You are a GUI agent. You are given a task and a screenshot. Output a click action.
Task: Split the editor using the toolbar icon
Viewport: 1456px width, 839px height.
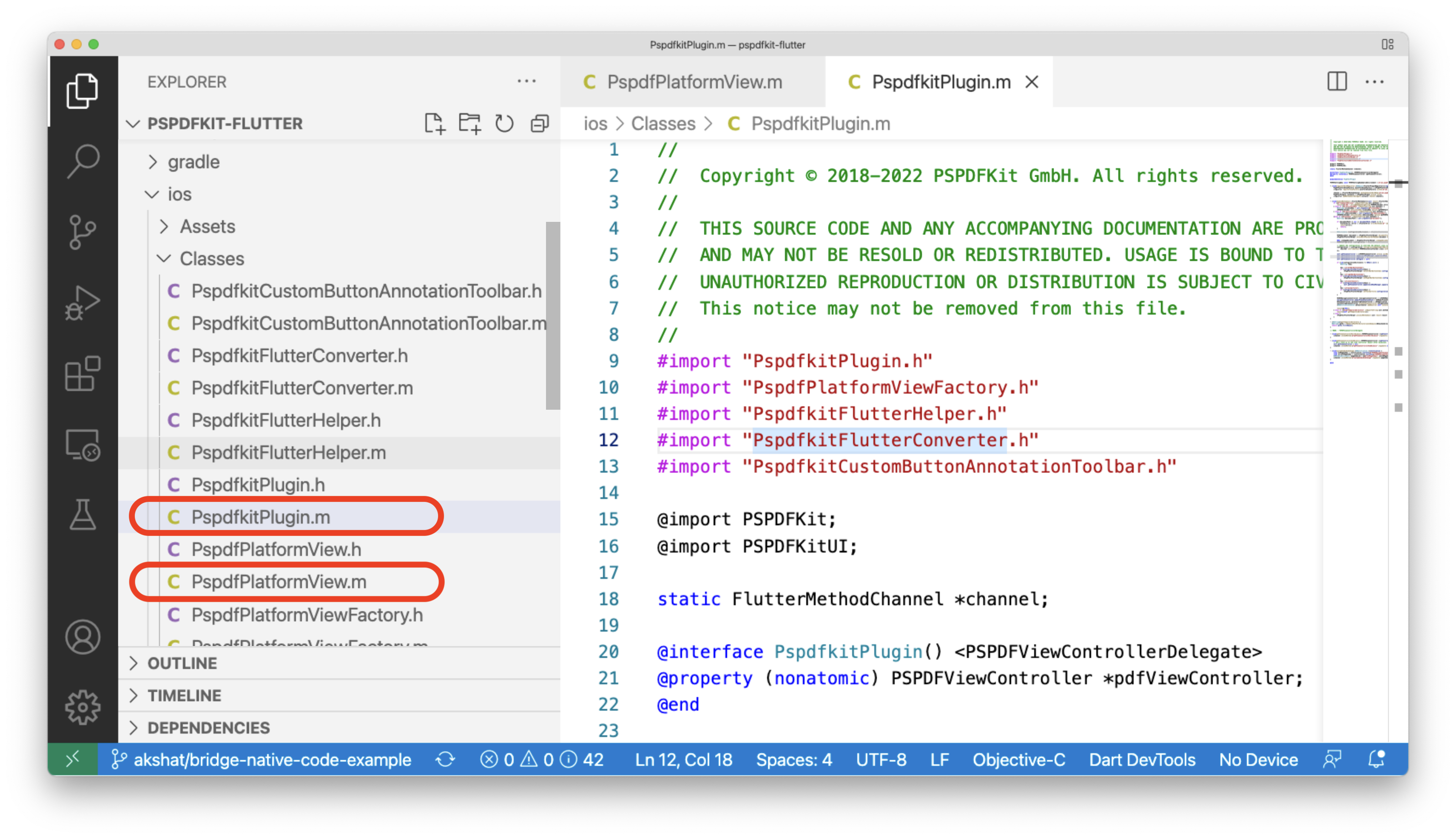pyautogui.click(x=1337, y=82)
